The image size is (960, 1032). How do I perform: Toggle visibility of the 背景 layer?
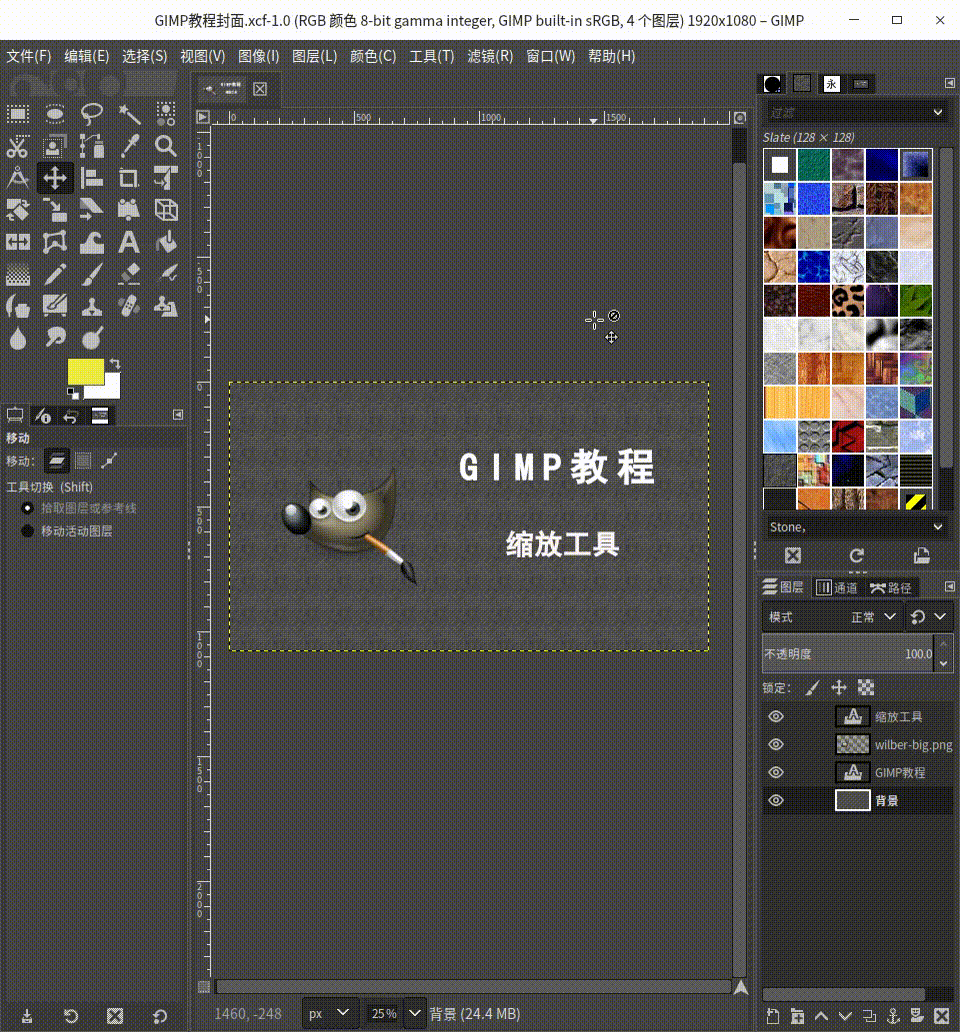[775, 800]
